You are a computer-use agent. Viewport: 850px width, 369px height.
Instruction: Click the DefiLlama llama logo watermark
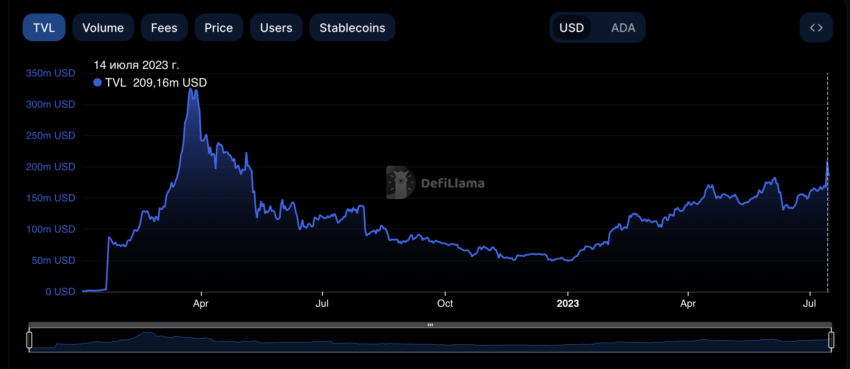click(401, 183)
